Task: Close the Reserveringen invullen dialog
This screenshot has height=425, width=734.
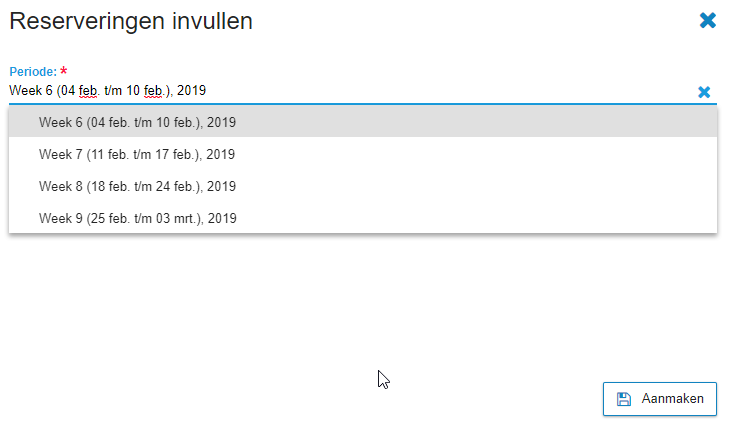Action: pyautogui.click(x=707, y=21)
